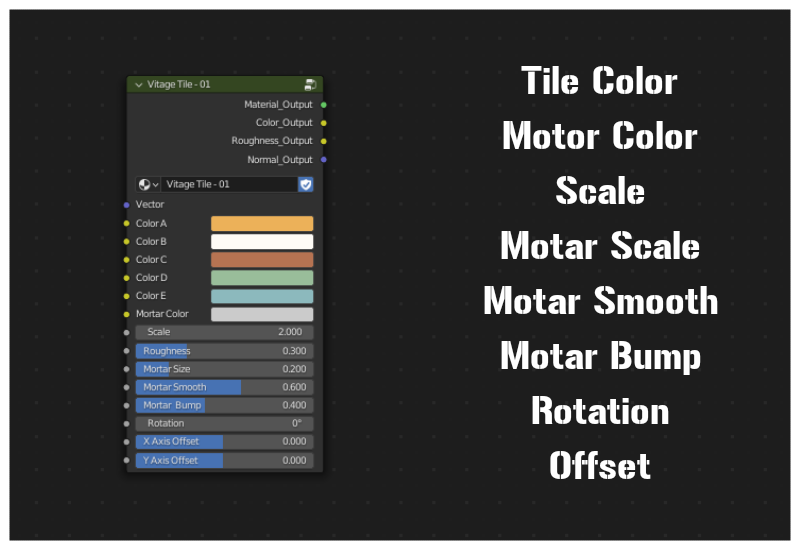Click the X Axis Offset slider
This screenshot has width=800, height=550.
[x=224, y=441]
